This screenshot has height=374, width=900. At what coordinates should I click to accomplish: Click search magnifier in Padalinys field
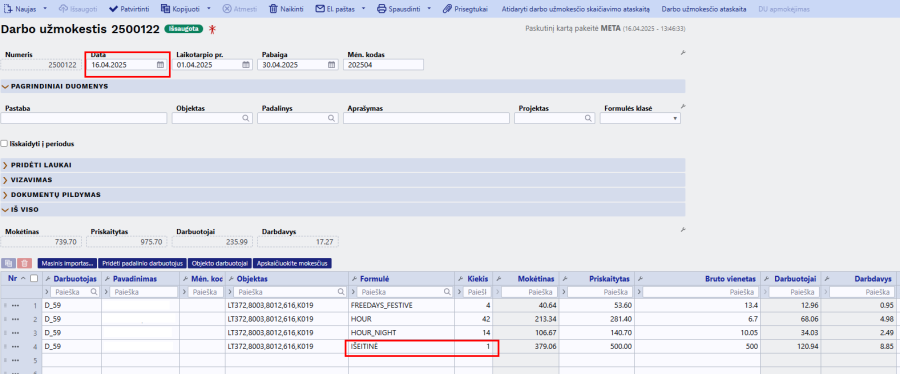331,118
